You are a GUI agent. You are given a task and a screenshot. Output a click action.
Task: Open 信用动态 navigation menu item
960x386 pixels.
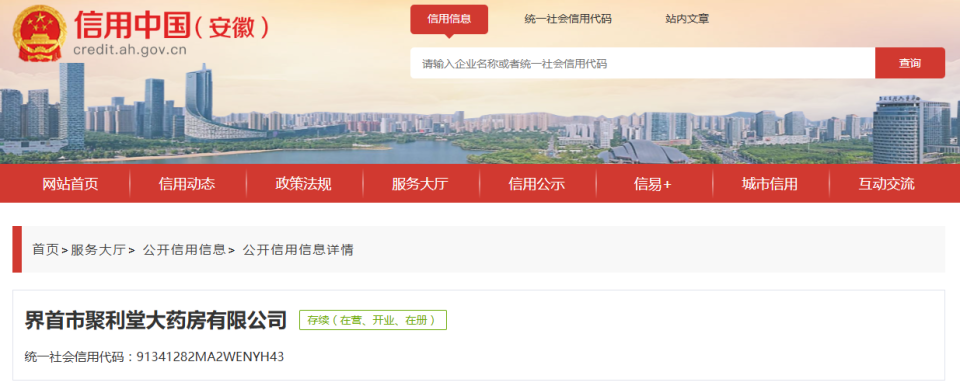point(187,183)
